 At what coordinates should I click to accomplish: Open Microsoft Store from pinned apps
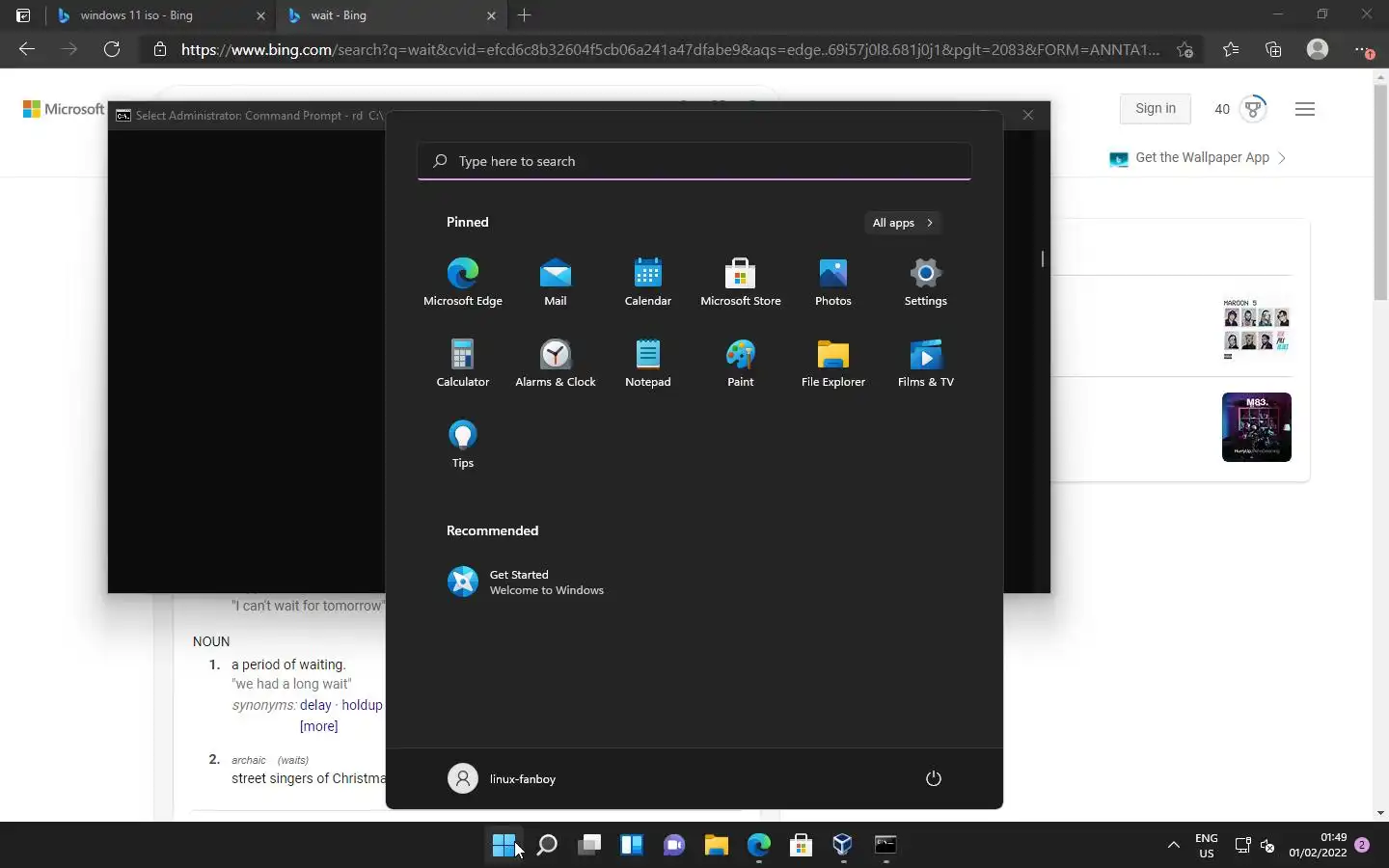[x=741, y=282]
